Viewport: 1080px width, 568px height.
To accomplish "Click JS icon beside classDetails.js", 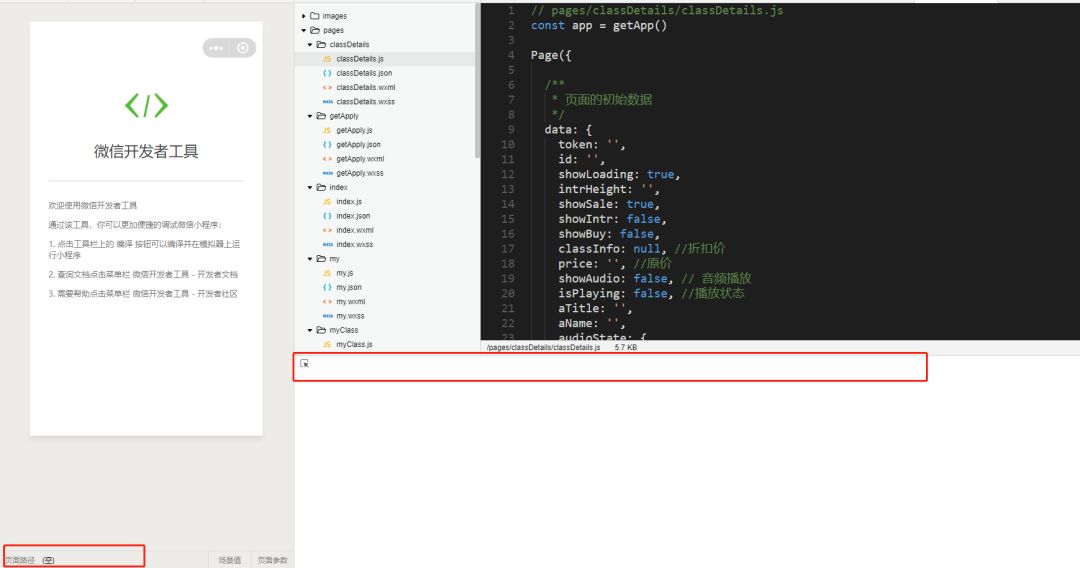I will click(x=327, y=59).
